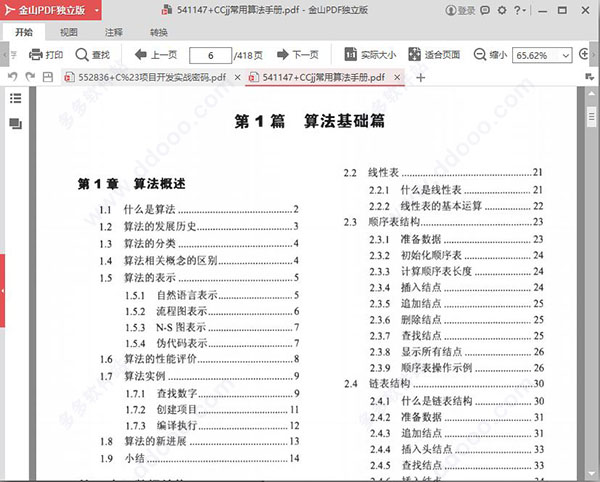Click the scrollbar down arrow

coord(592,475)
